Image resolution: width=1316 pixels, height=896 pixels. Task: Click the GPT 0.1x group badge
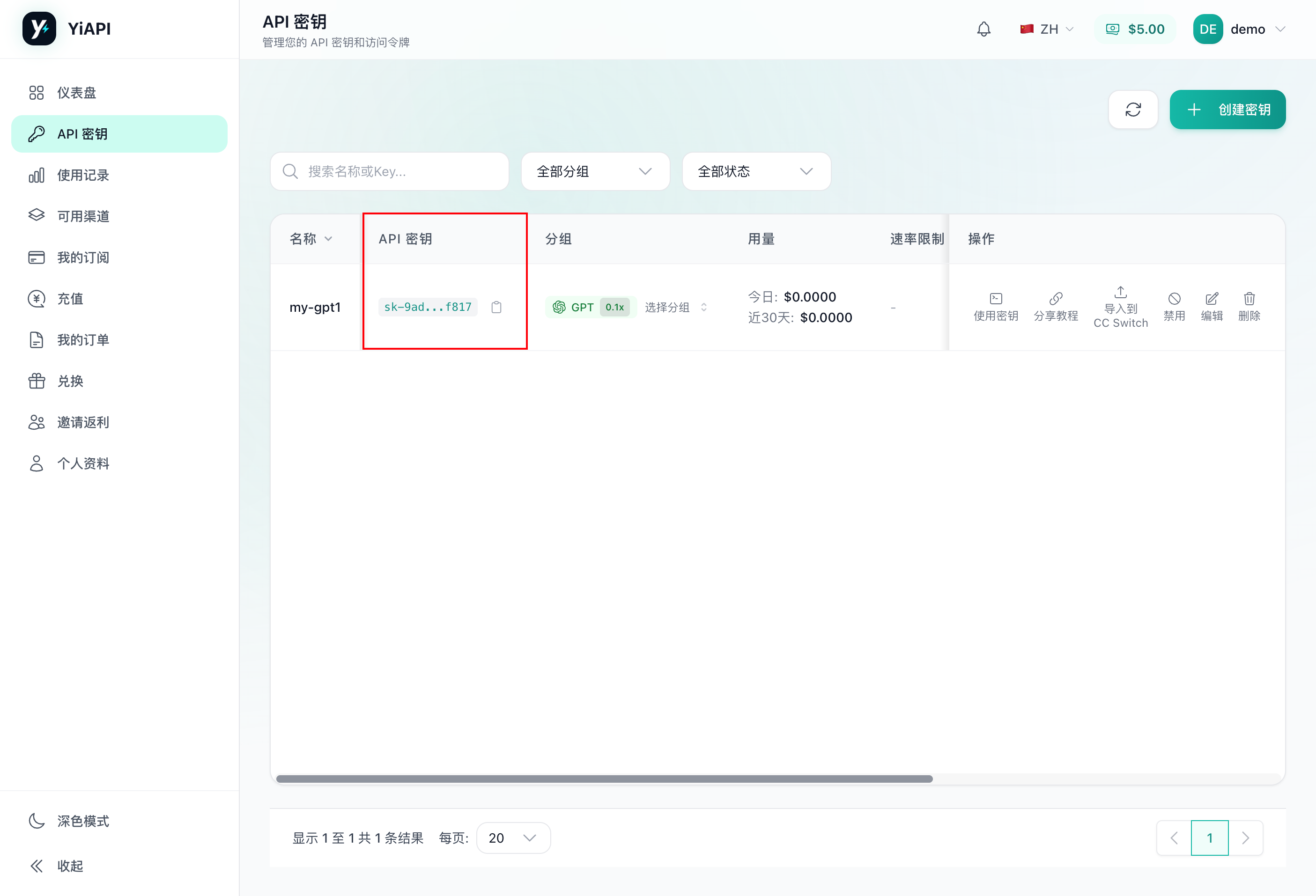(590, 307)
